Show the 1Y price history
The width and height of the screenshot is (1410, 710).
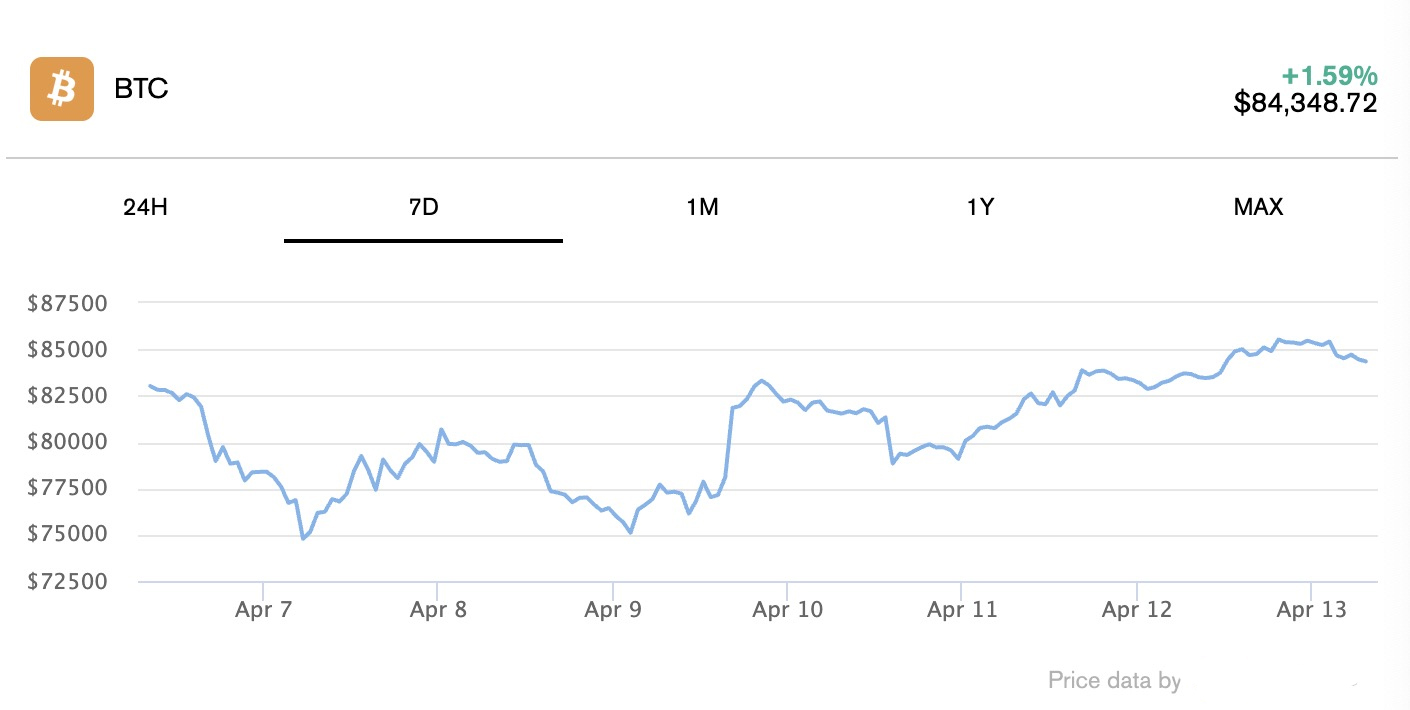coord(980,208)
